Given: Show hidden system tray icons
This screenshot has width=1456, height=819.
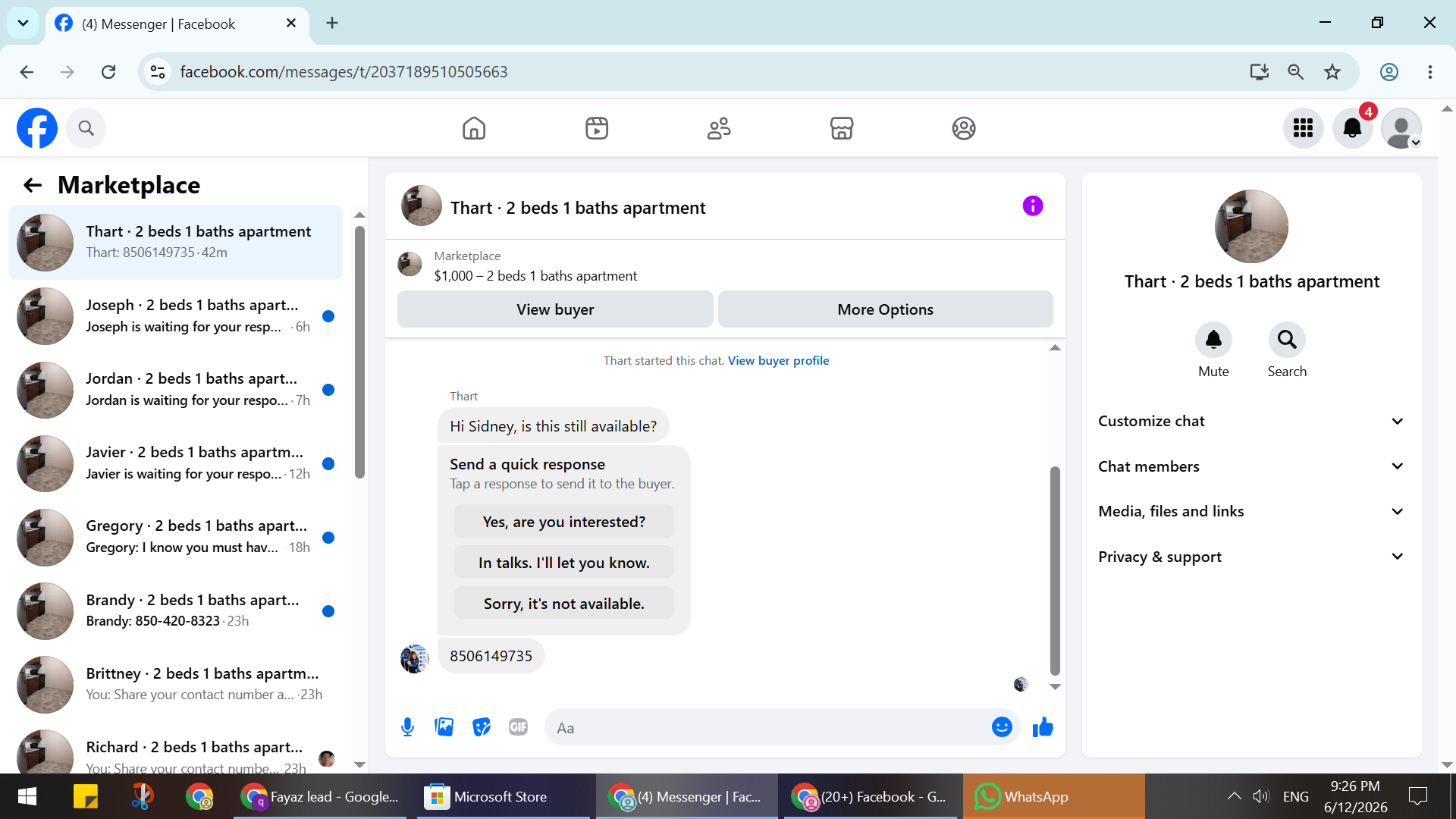Looking at the screenshot, I should (1234, 796).
